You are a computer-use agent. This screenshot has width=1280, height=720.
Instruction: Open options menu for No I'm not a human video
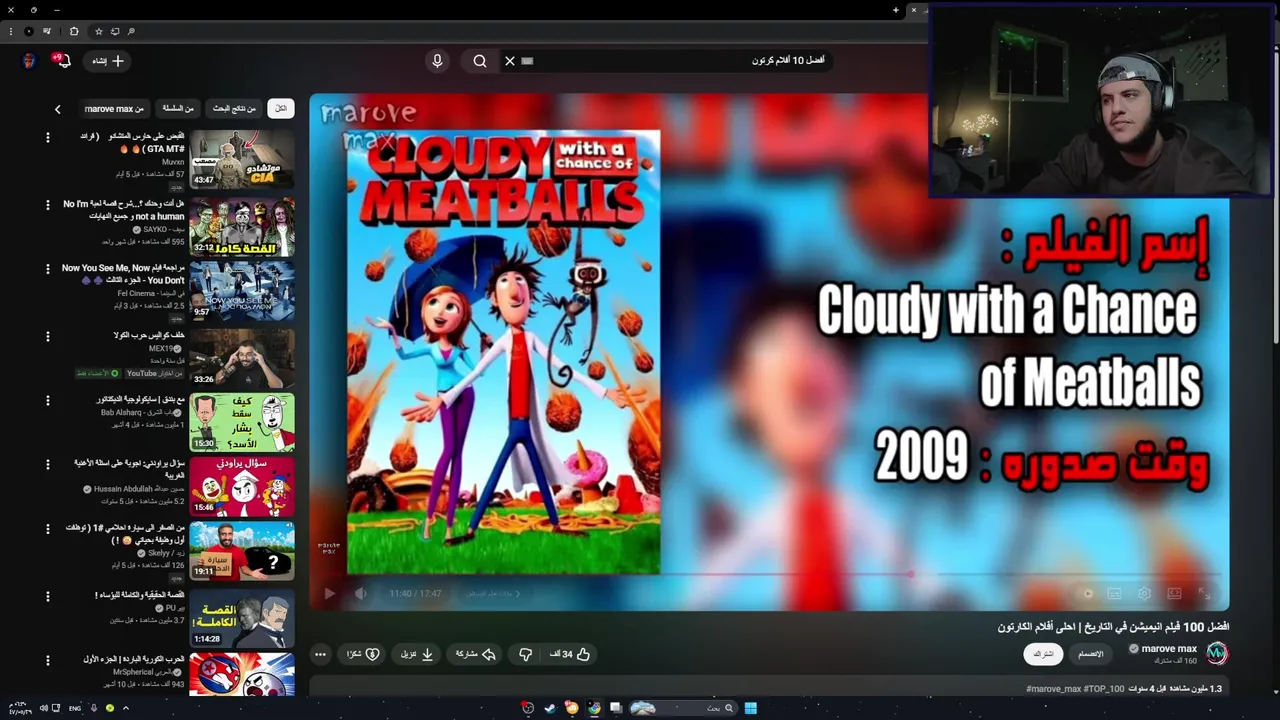pos(47,205)
